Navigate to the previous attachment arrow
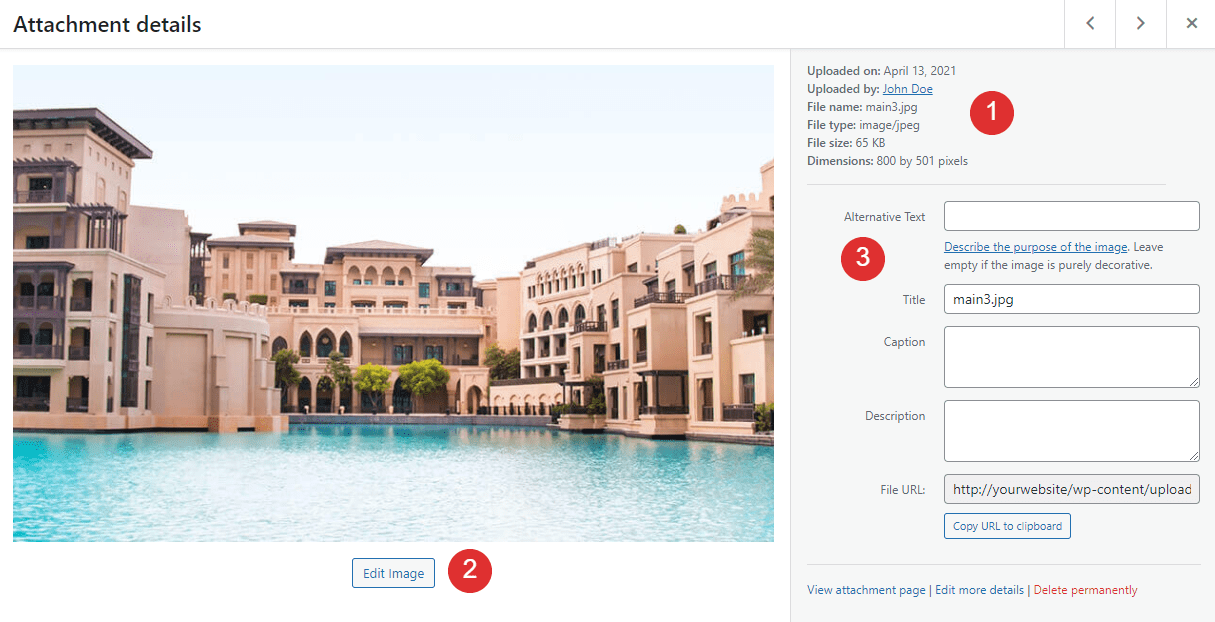The width and height of the screenshot is (1215, 622). tap(1089, 23)
